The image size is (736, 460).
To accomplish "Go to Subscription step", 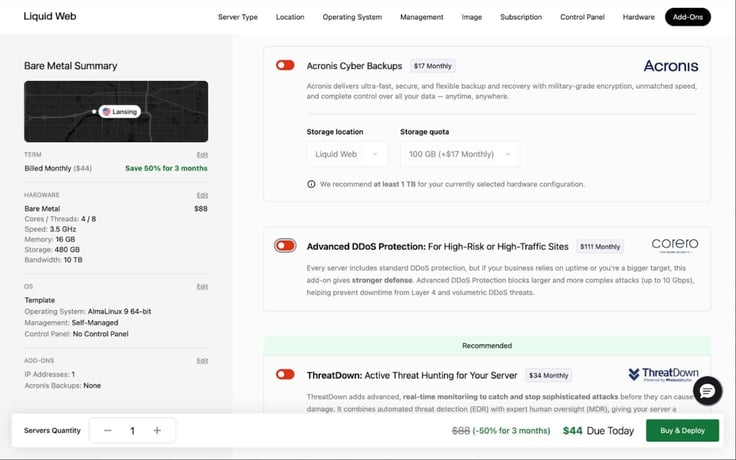I will coord(521,17).
